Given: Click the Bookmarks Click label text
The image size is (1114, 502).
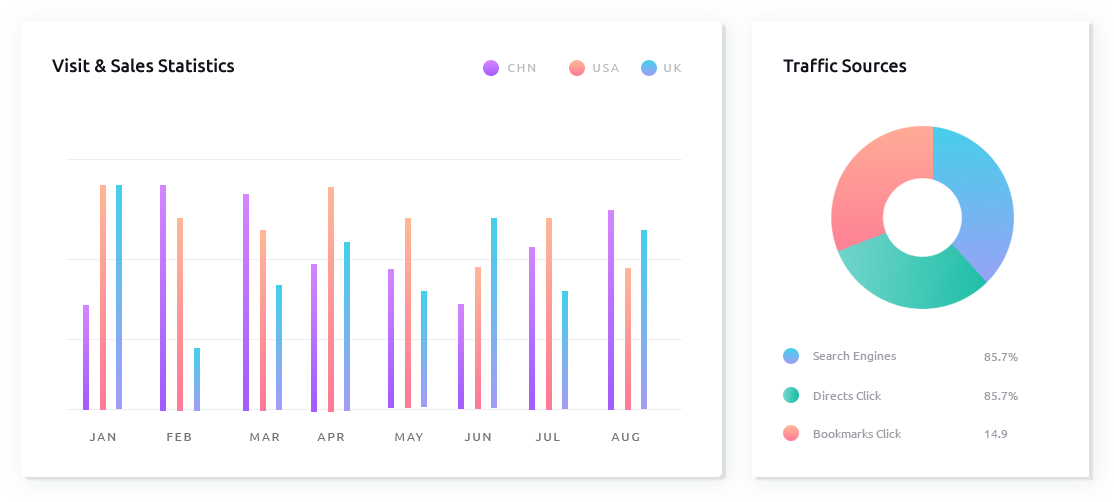Looking at the screenshot, I should pyautogui.click(x=857, y=434).
